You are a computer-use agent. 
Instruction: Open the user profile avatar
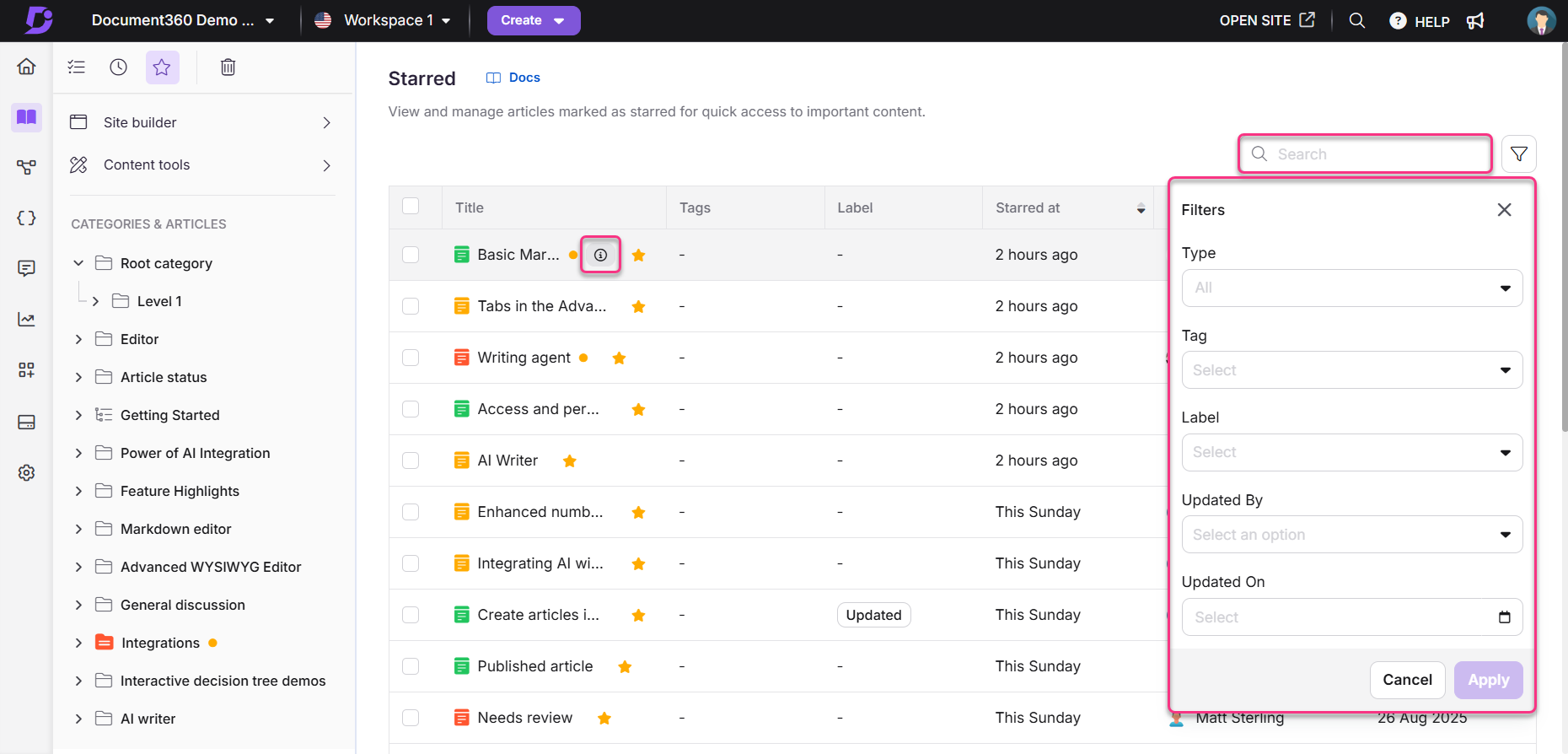(1541, 21)
